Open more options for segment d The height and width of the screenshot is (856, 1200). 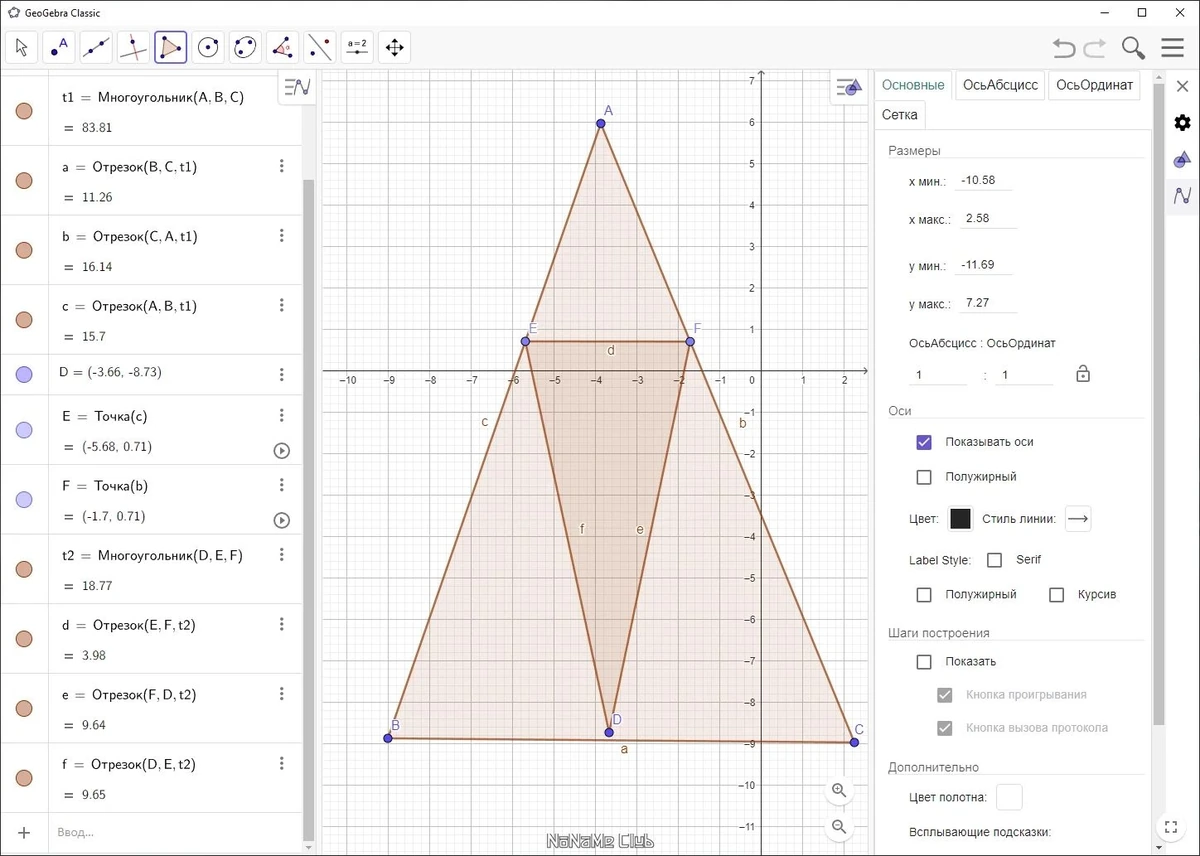282,624
